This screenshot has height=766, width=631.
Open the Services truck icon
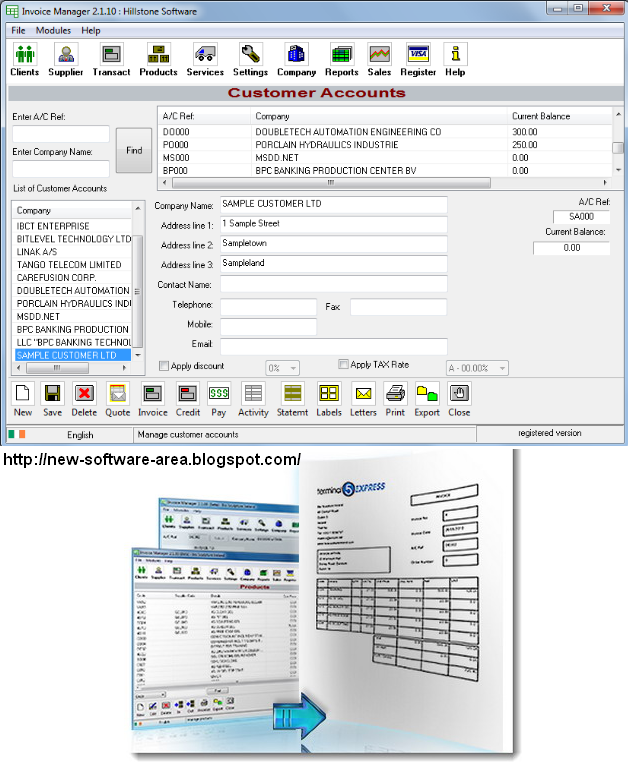pyautogui.click(x=205, y=54)
